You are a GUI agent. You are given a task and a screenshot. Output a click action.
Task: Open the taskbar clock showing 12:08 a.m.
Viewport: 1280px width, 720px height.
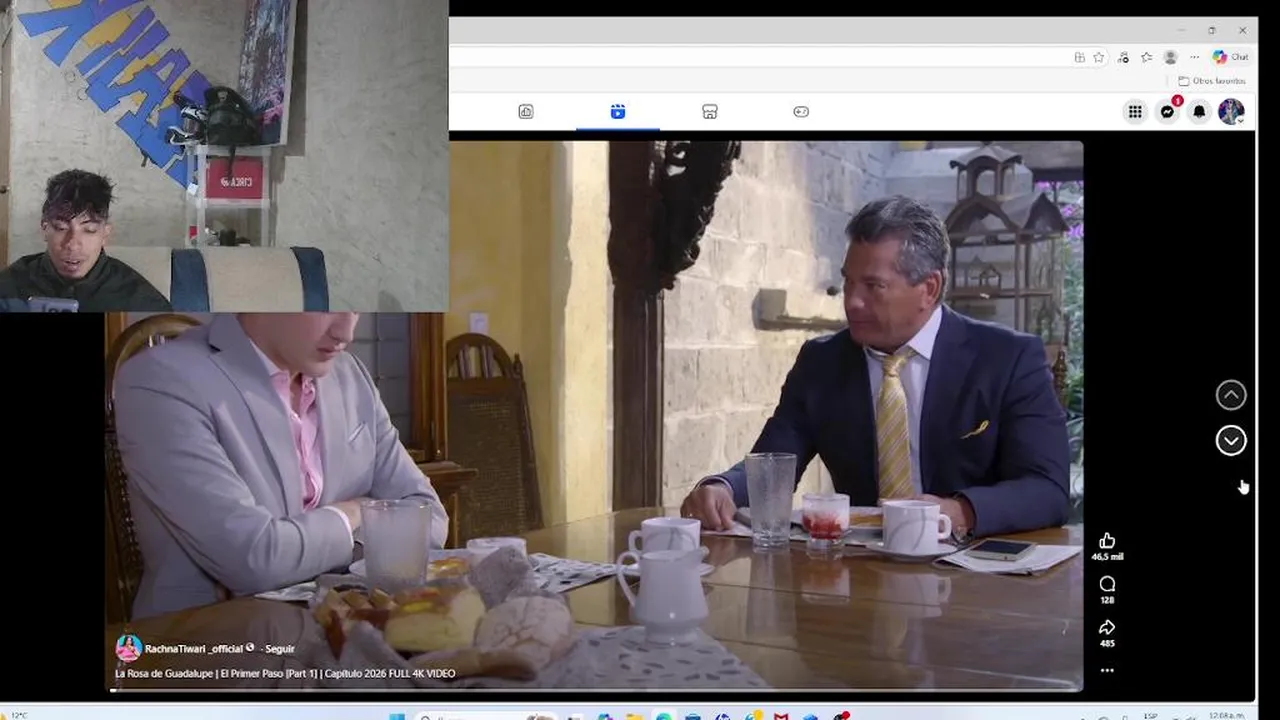click(1226, 715)
